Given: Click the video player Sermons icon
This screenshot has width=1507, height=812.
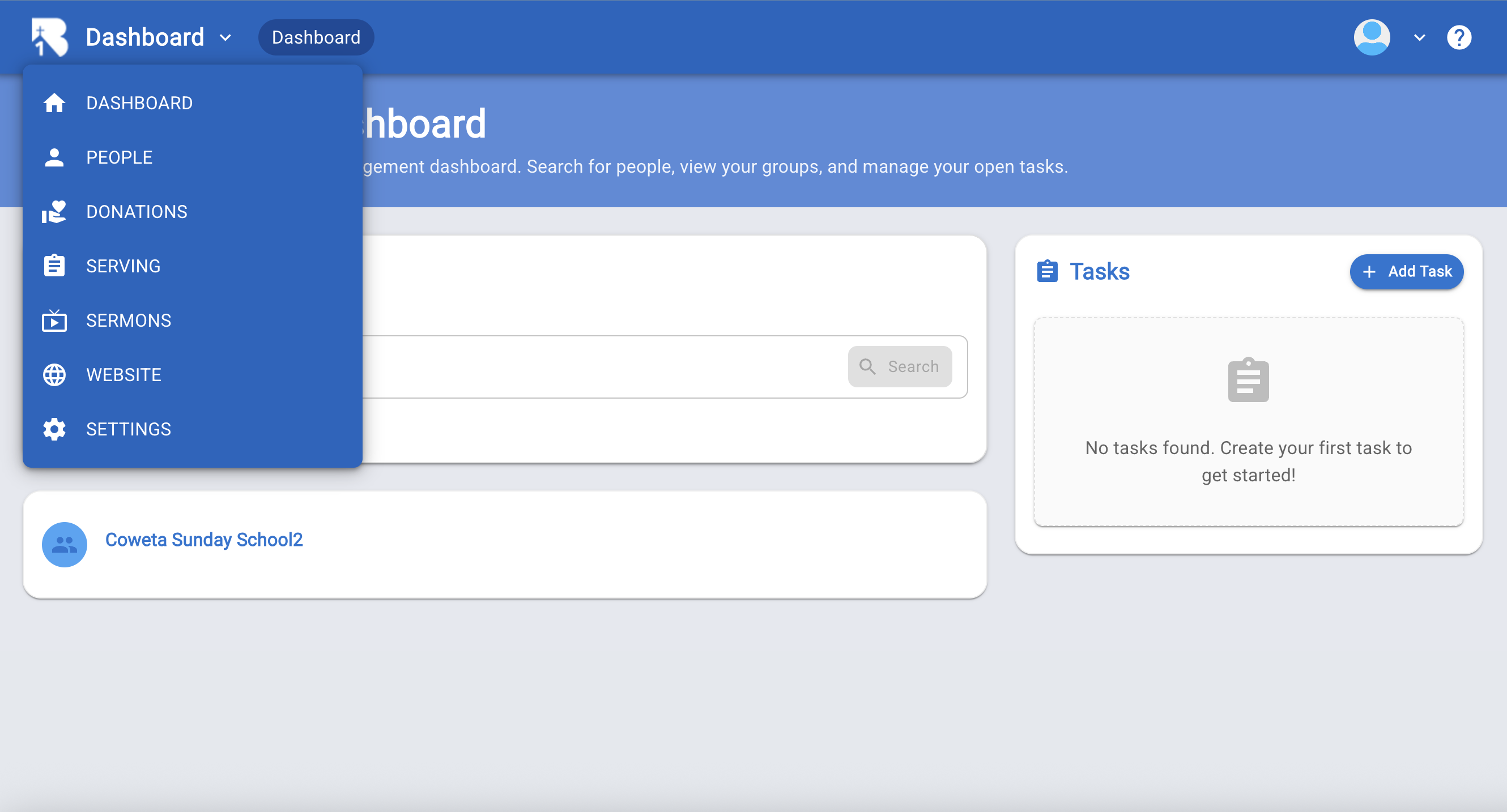Looking at the screenshot, I should pyautogui.click(x=54, y=320).
